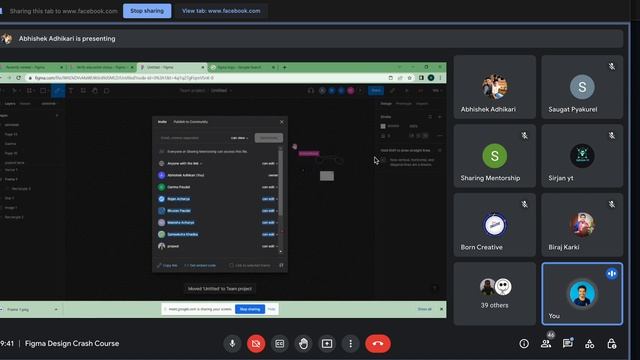Change Manisha Acharya's can edit permission
640x360 pixels.
(x=269, y=222)
